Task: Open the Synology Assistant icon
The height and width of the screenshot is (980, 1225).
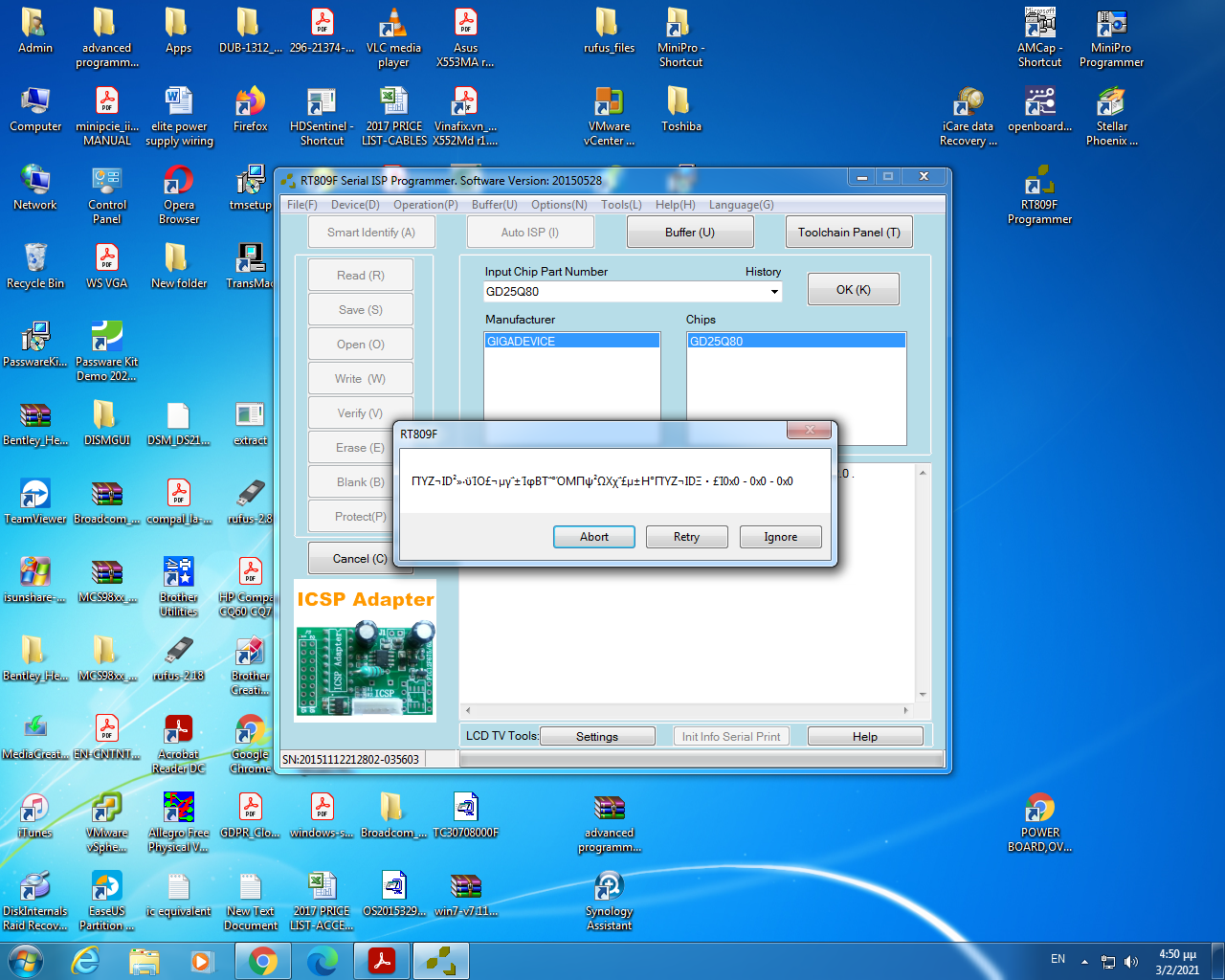Action: pos(609,902)
